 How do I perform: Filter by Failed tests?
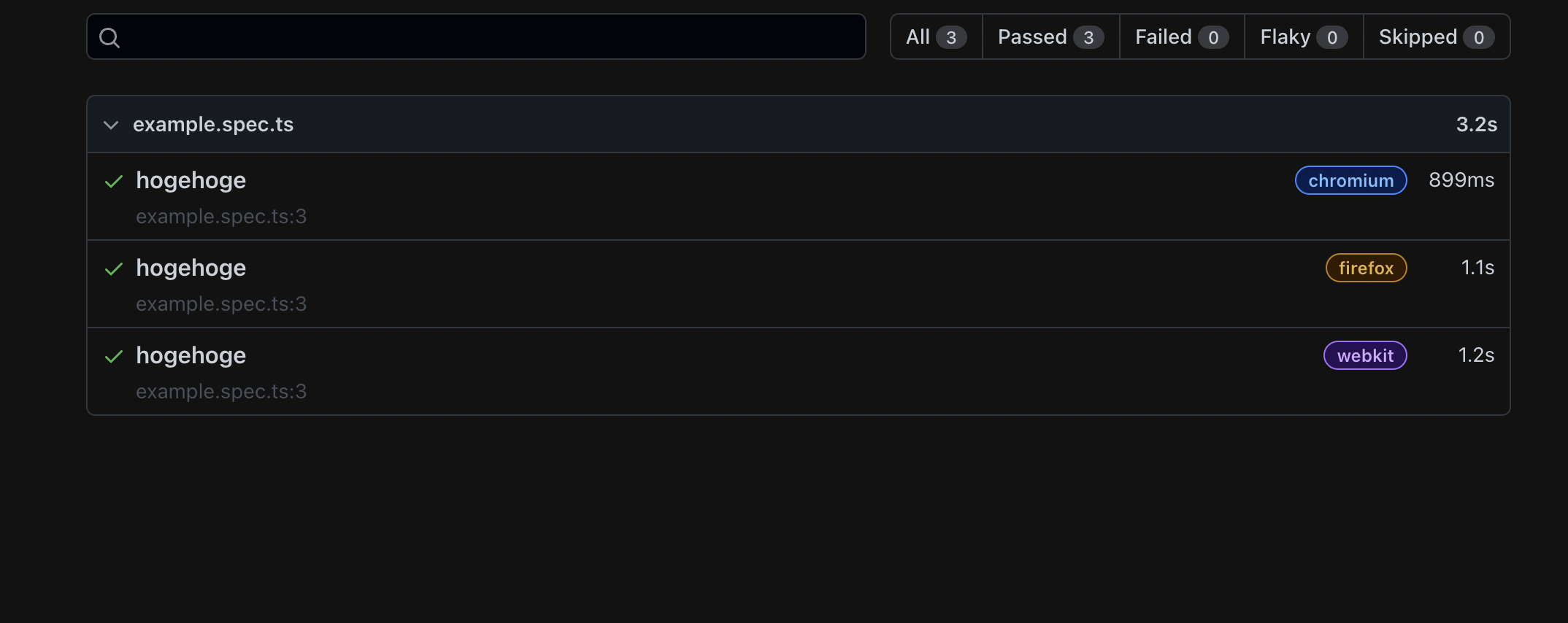(1181, 37)
